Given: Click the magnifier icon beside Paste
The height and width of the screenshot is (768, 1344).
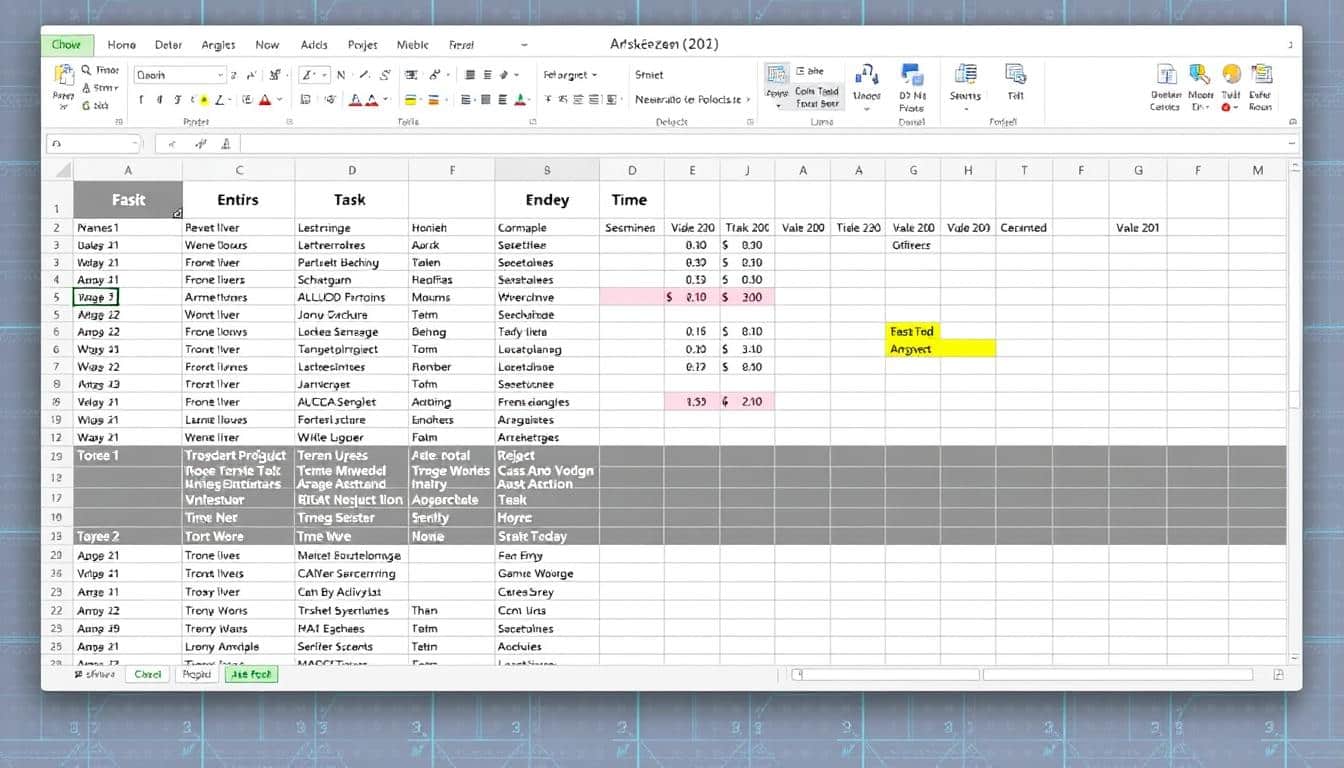Looking at the screenshot, I should click(87, 70).
